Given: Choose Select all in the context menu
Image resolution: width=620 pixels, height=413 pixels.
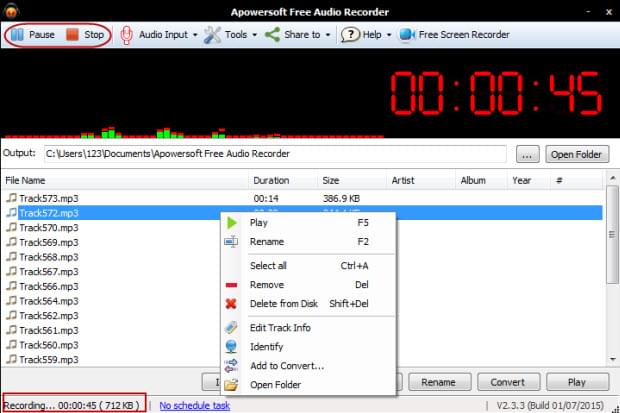Looking at the screenshot, I should pos(308,265).
